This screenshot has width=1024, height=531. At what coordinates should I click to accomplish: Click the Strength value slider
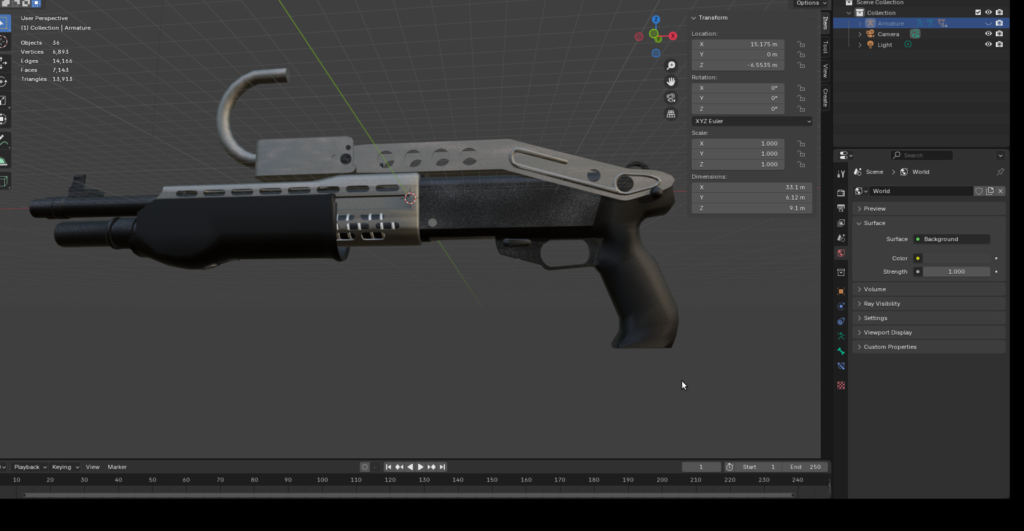(957, 272)
